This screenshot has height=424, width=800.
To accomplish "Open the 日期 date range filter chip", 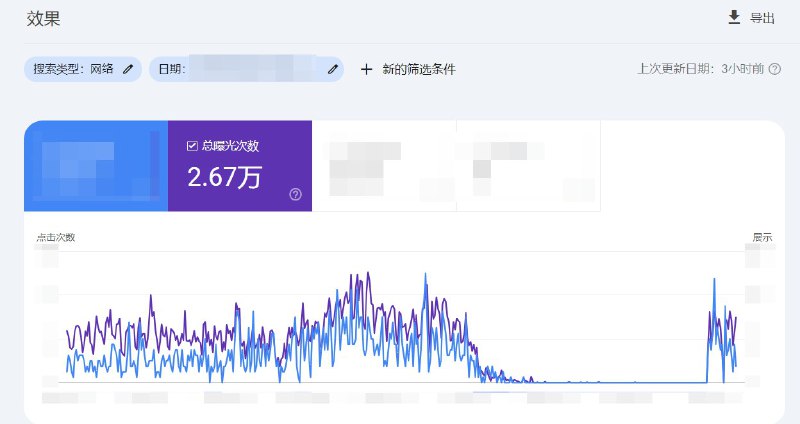I will click(x=240, y=69).
